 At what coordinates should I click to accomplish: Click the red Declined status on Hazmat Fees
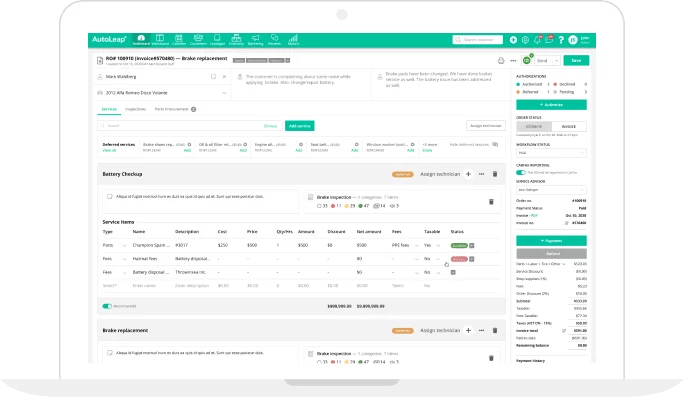pyautogui.click(x=459, y=259)
